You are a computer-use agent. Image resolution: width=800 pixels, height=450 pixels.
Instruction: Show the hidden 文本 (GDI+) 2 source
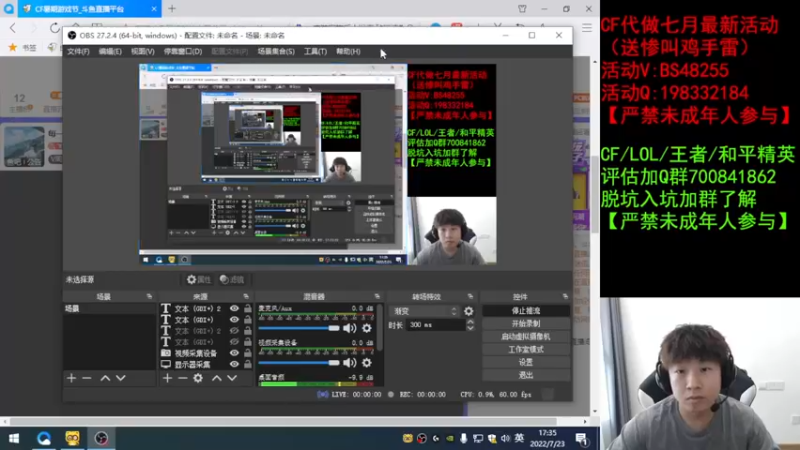234,331
